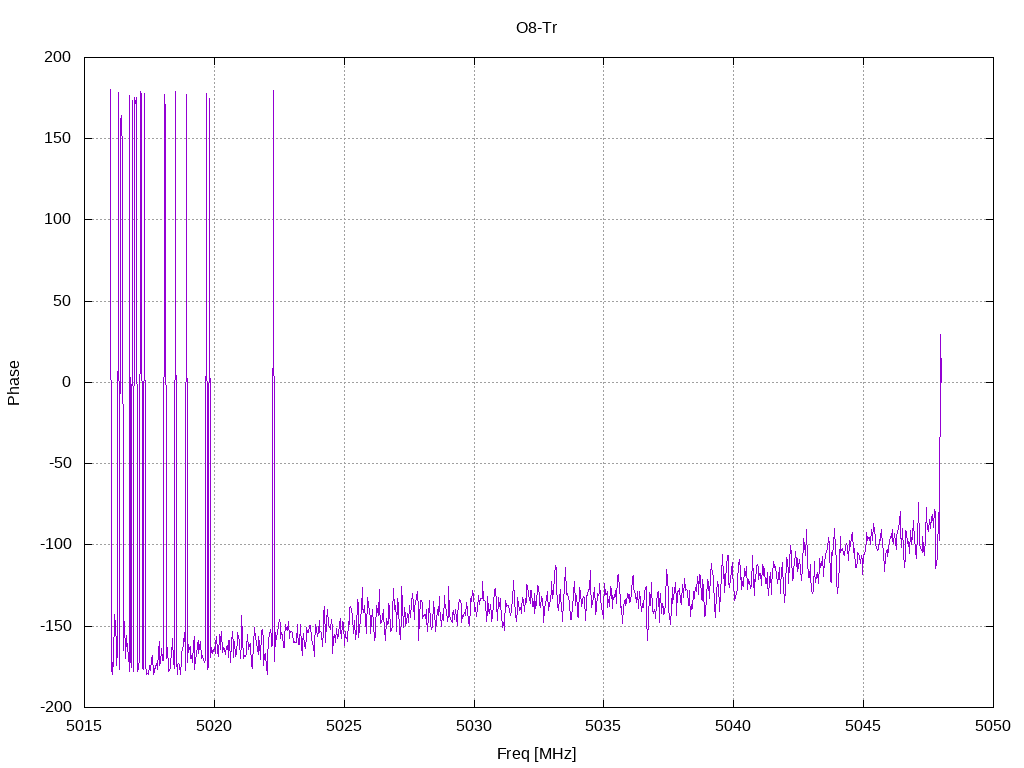Click y-axis tick label -50
This screenshot has height=768, width=1024.
[x=59, y=463]
